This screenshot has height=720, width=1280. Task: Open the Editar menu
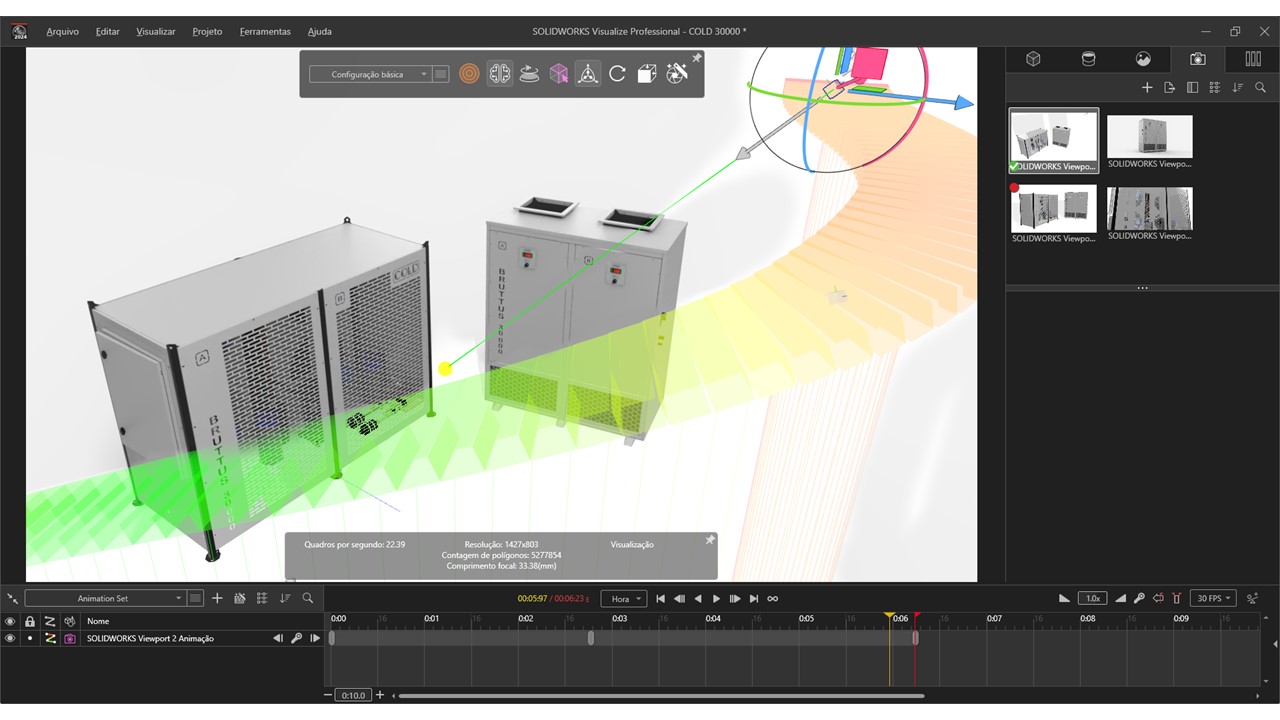pyautogui.click(x=108, y=32)
